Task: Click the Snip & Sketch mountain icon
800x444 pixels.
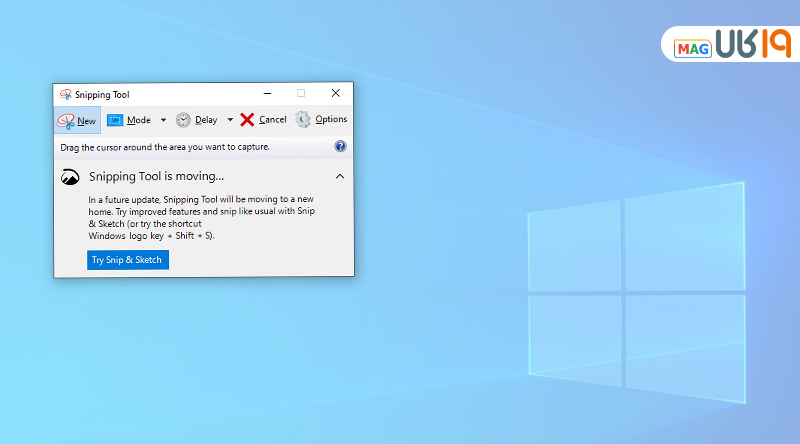Action: tap(70, 177)
